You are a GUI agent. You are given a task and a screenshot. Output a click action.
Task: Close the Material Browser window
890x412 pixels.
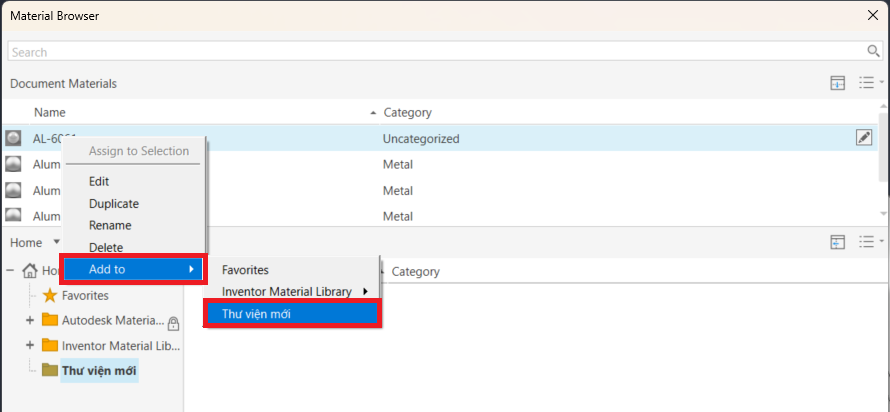click(874, 15)
